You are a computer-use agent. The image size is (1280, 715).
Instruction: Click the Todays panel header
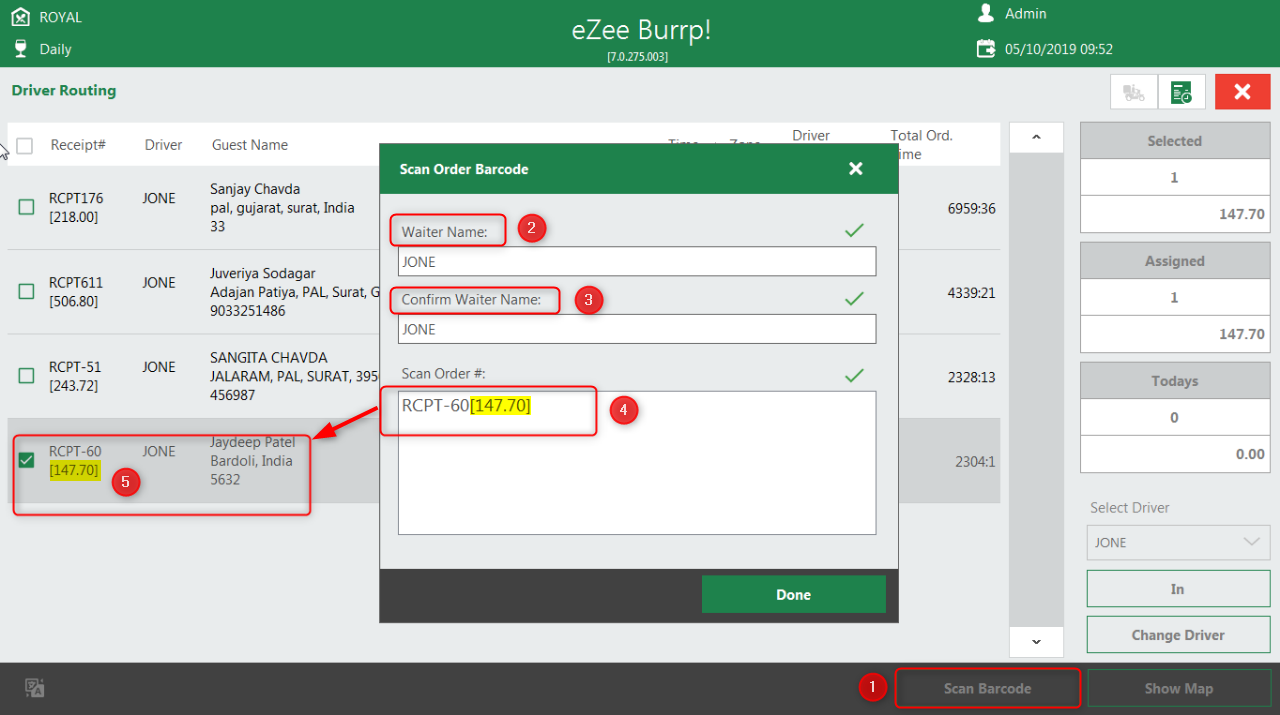(1174, 381)
